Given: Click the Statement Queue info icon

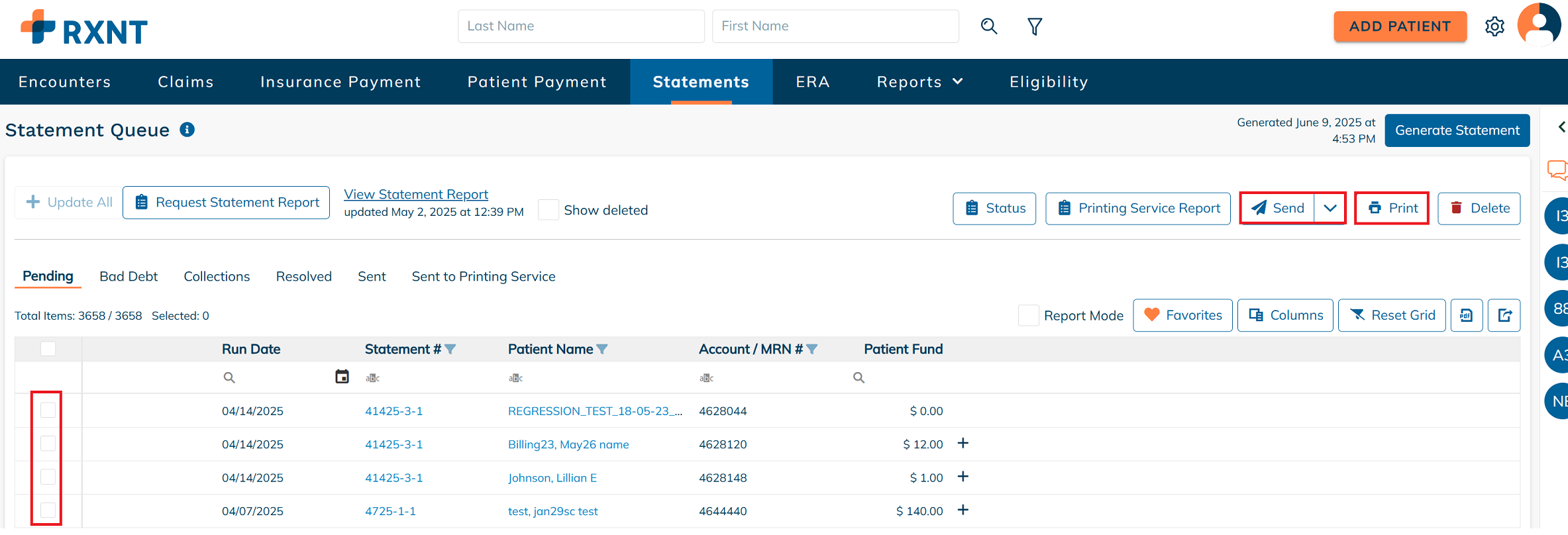Looking at the screenshot, I should pyautogui.click(x=187, y=129).
